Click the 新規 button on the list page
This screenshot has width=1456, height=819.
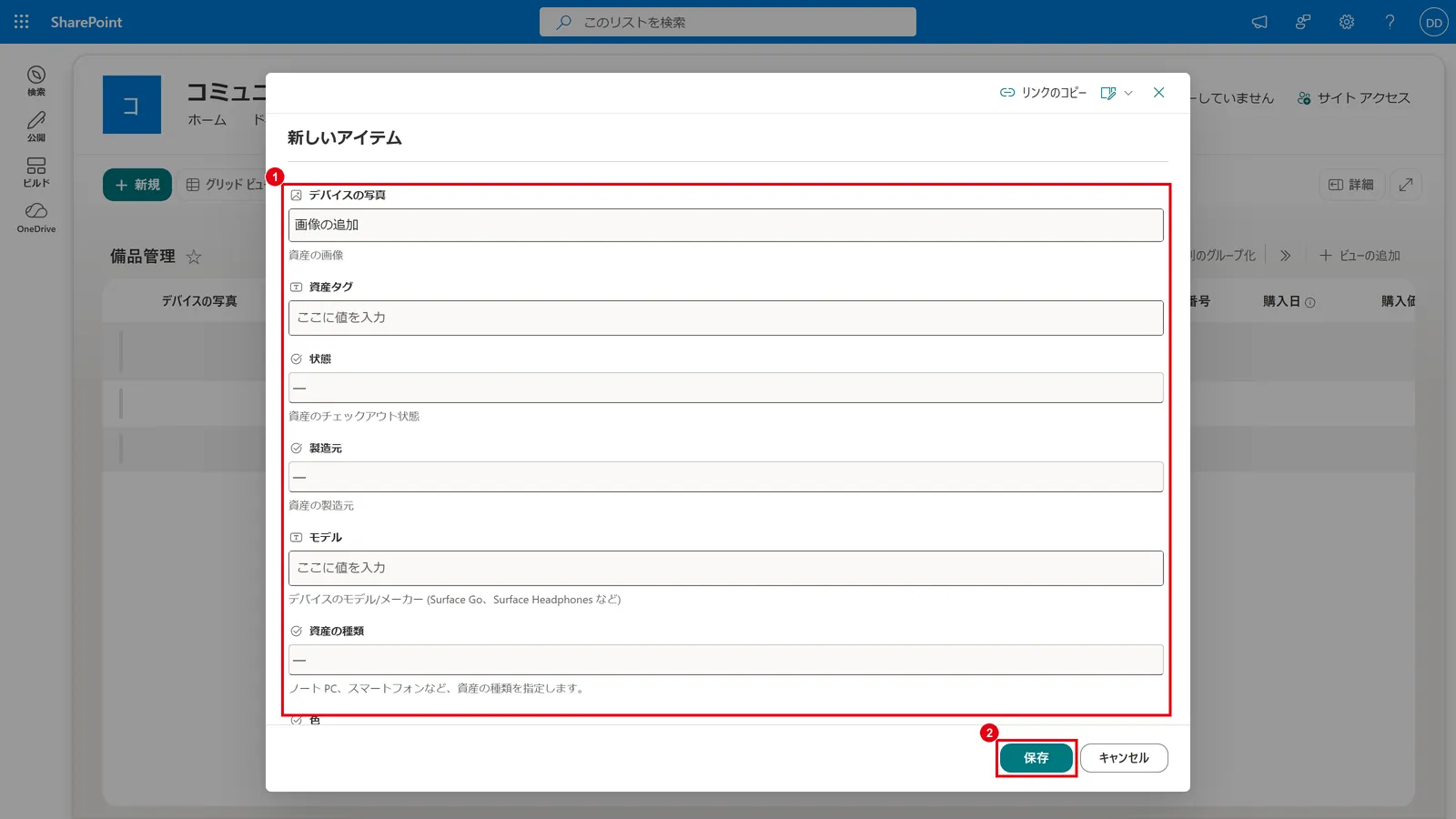[137, 185]
